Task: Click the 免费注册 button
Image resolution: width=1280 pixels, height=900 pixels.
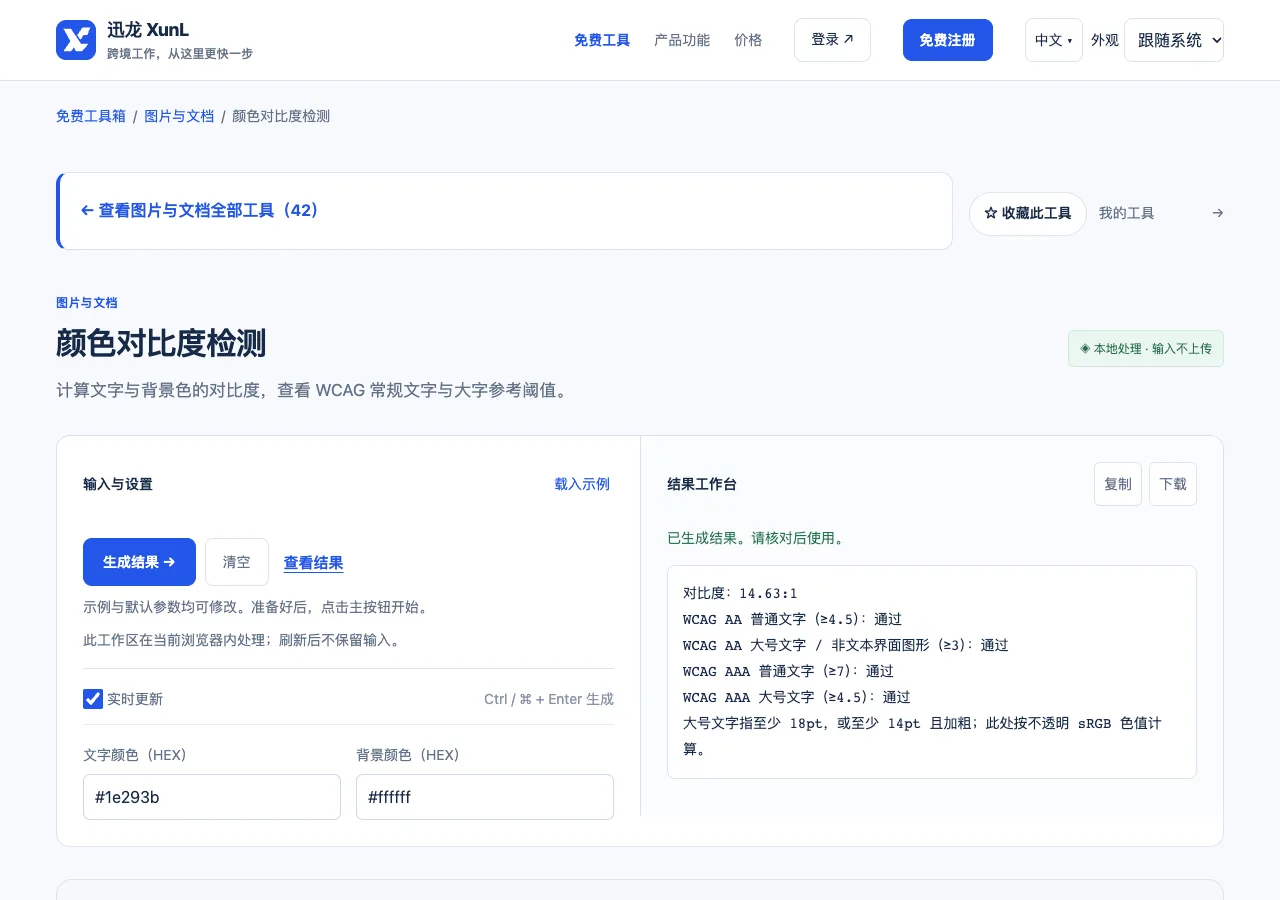Action: point(947,40)
